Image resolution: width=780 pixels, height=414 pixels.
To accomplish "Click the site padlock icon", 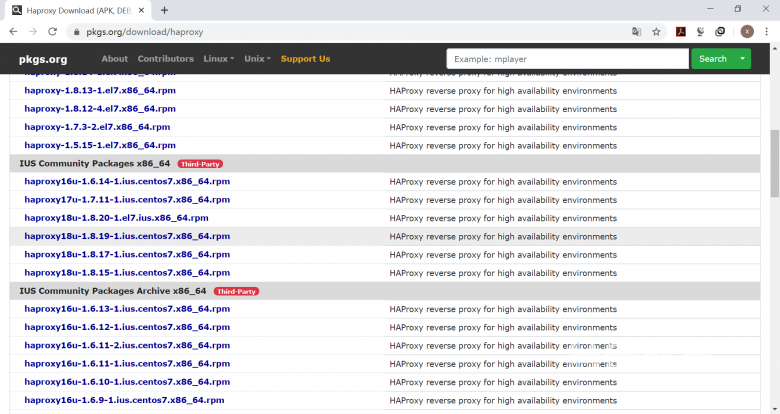I will point(76,32).
